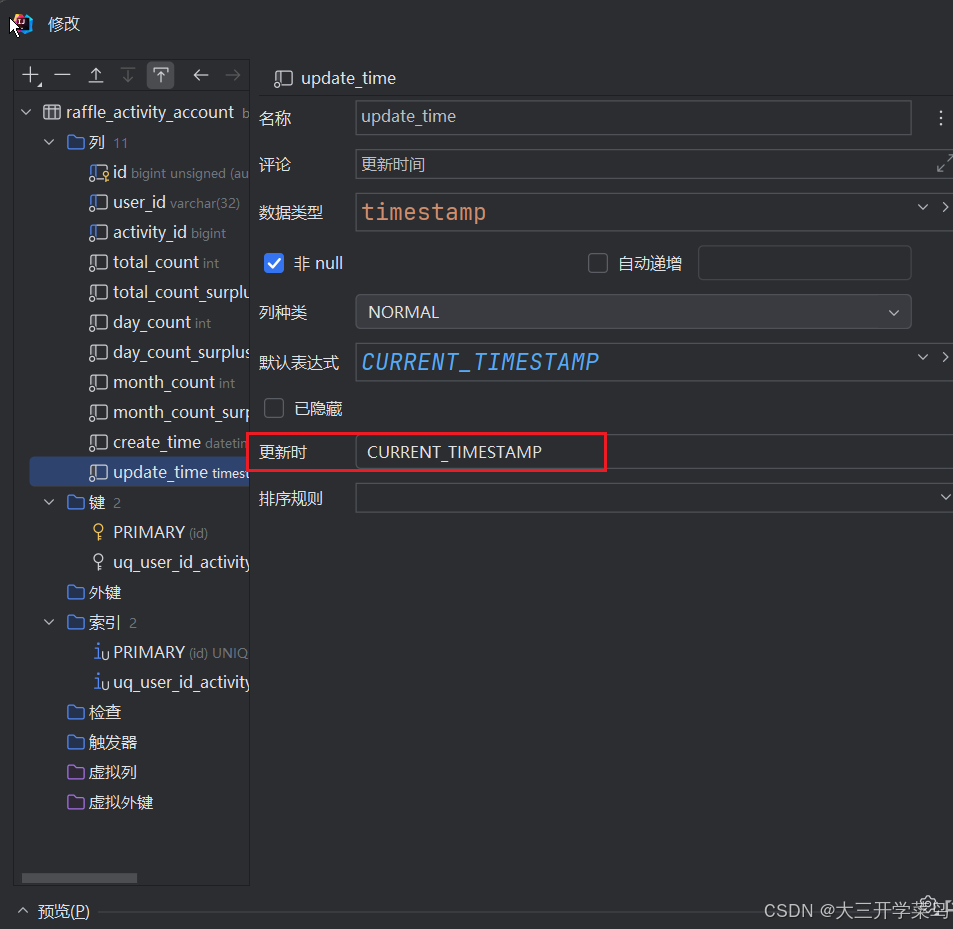This screenshot has width=953, height=929.
Task: Move the update_time column up
Action: click(95, 74)
